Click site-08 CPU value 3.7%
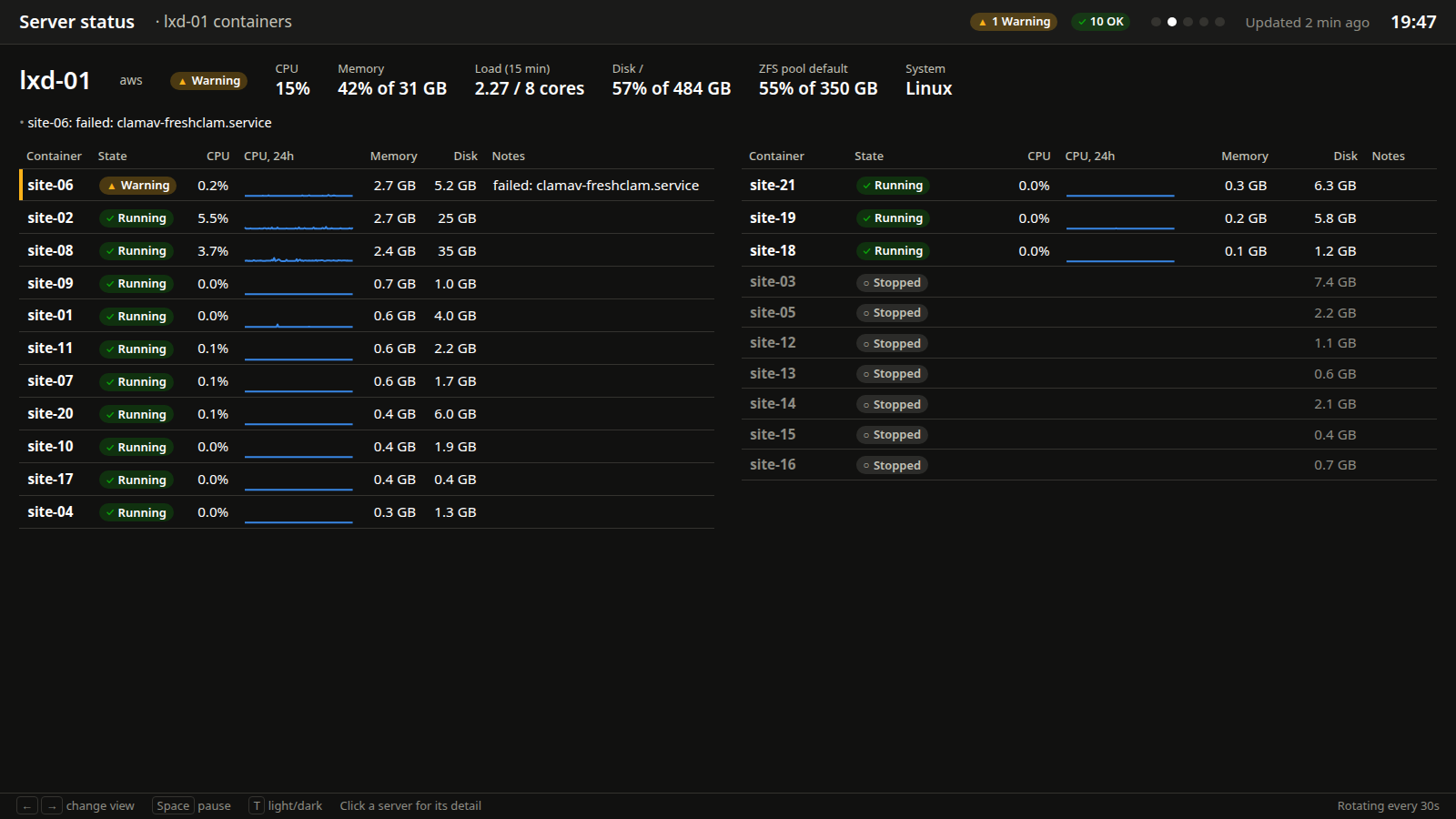This screenshot has height=819, width=1456. tap(213, 251)
